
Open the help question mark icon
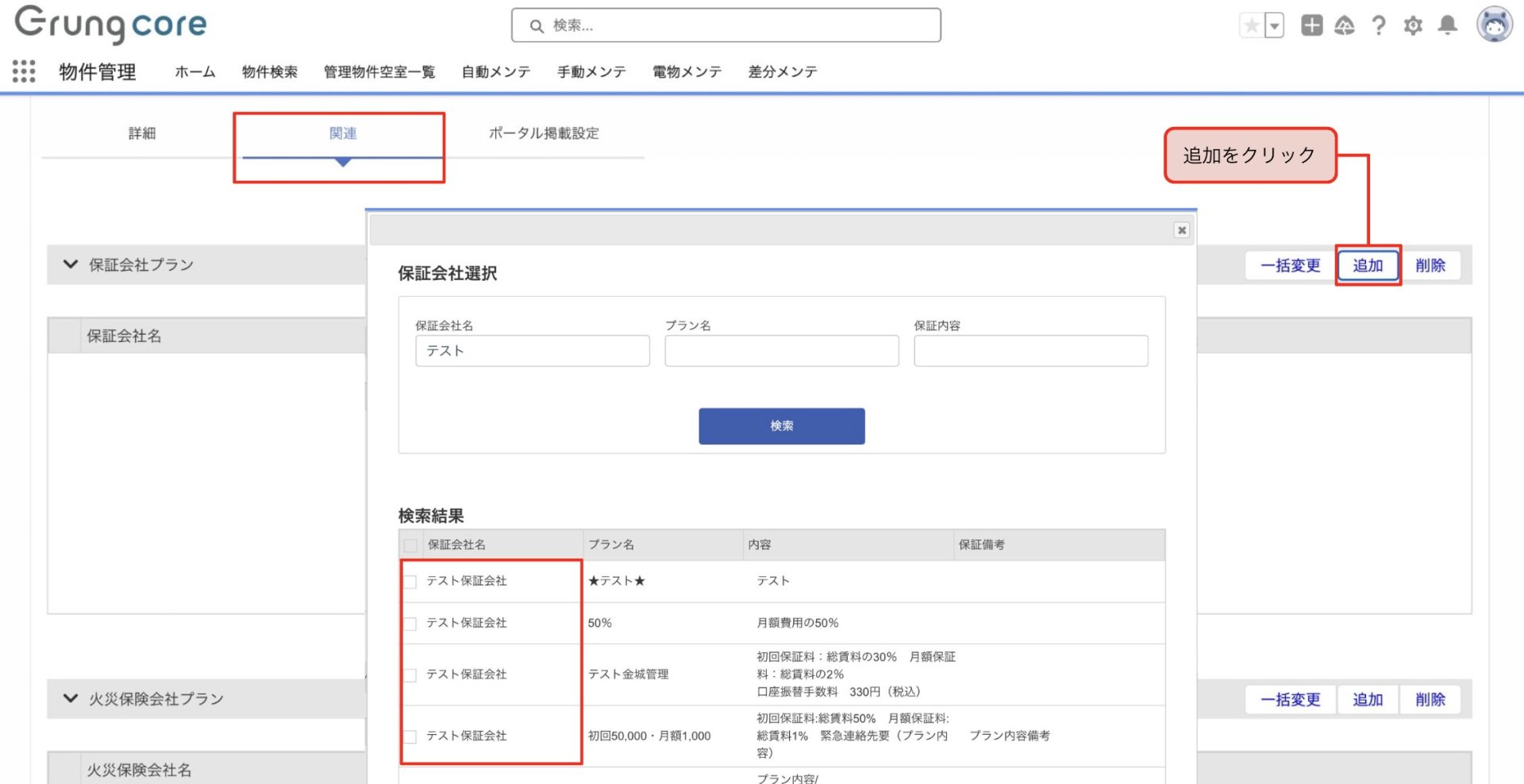coord(1379,25)
